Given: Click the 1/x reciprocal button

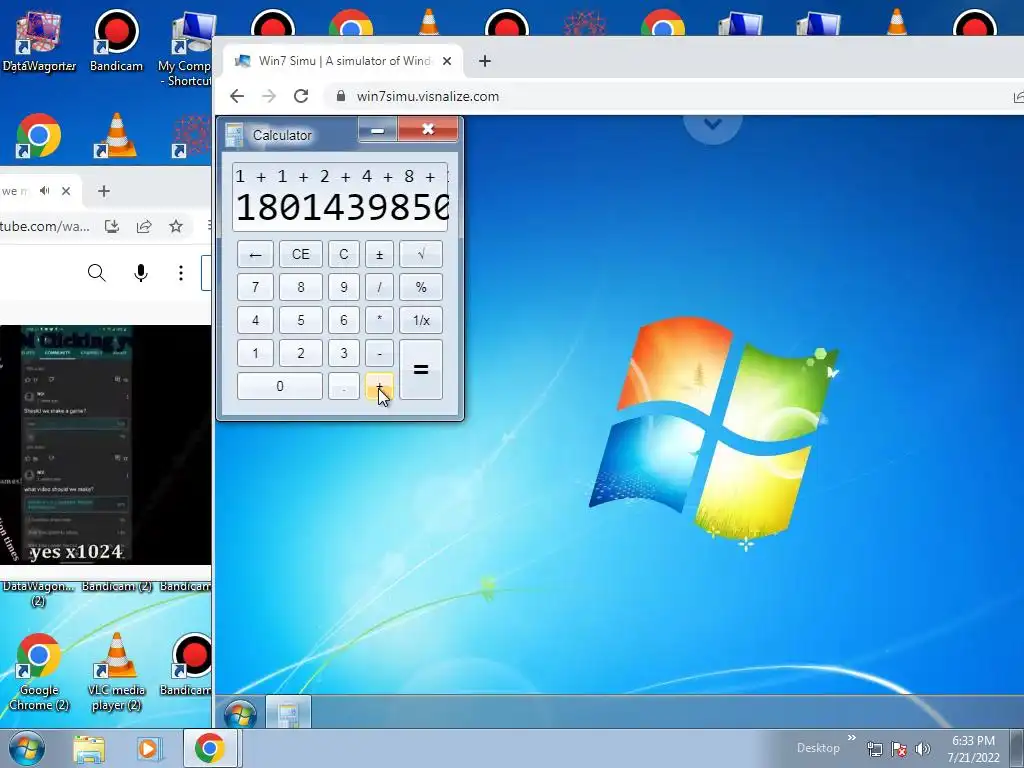Looking at the screenshot, I should pos(421,320).
